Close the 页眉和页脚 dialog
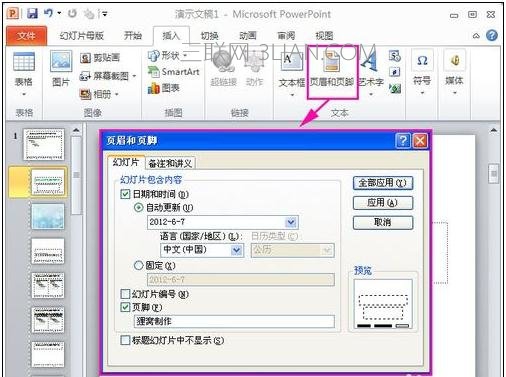506x377 pixels. point(420,141)
